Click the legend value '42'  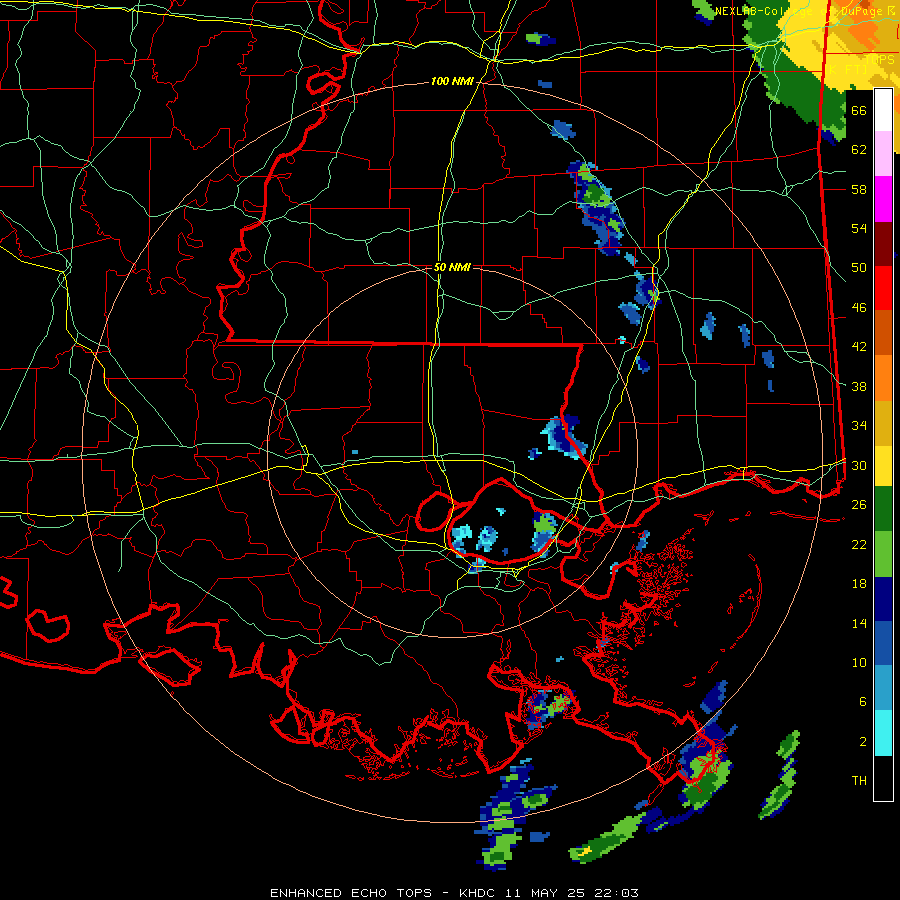[859, 347]
